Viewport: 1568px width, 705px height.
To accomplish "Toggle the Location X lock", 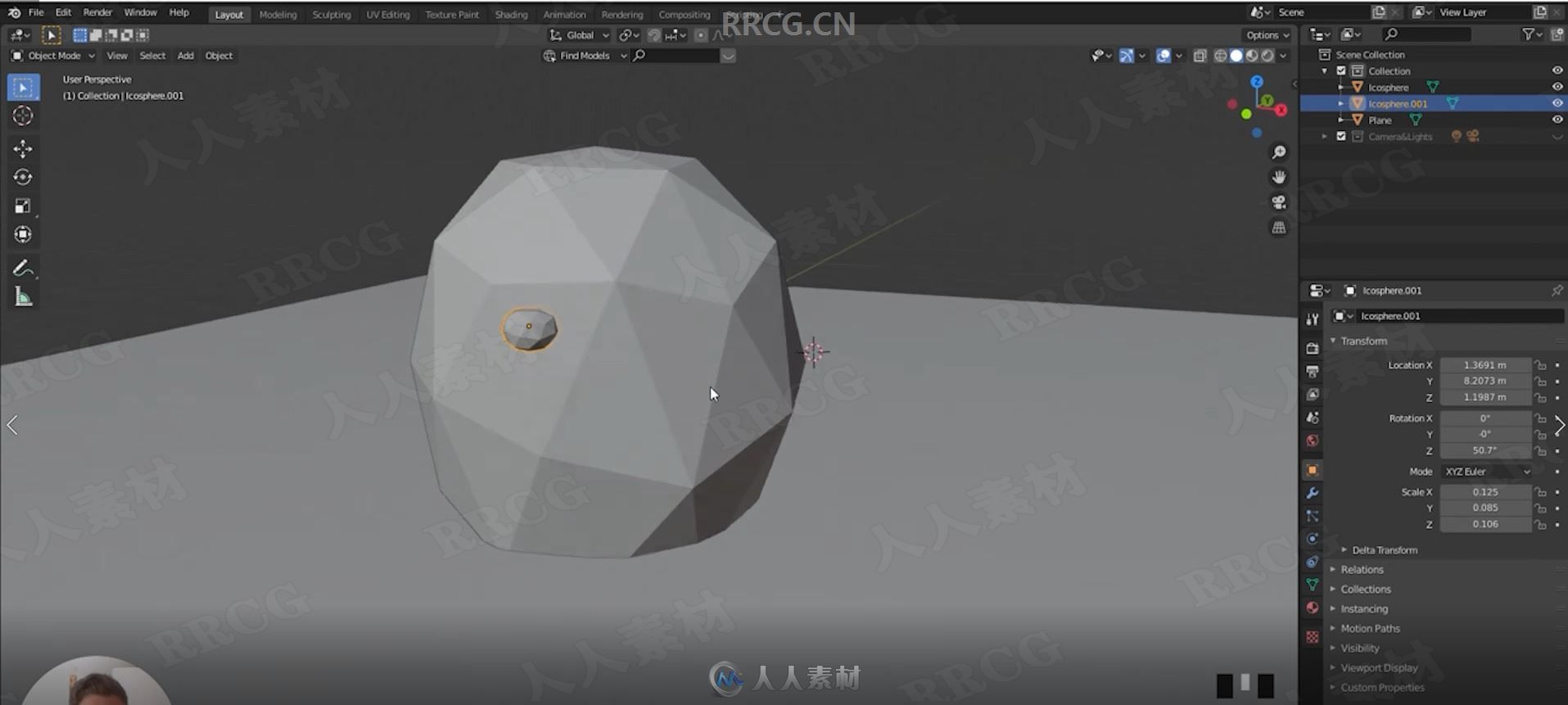I will tap(1540, 365).
